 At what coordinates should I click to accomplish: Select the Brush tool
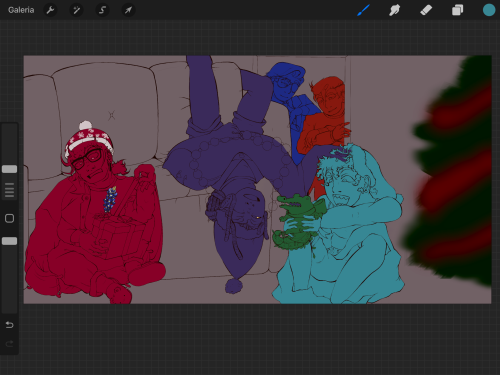pyautogui.click(x=363, y=10)
